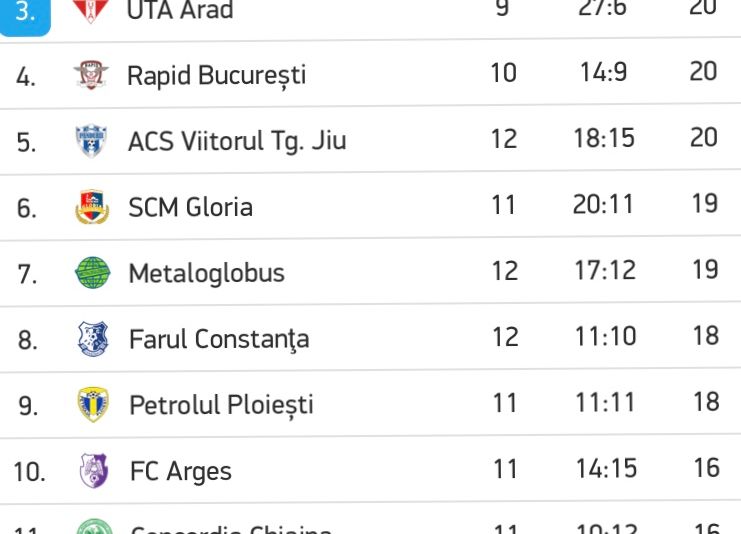Viewport: 741px width, 534px height.
Task: Select the FC Arges purple crest
Action: (x=94, y=471)
